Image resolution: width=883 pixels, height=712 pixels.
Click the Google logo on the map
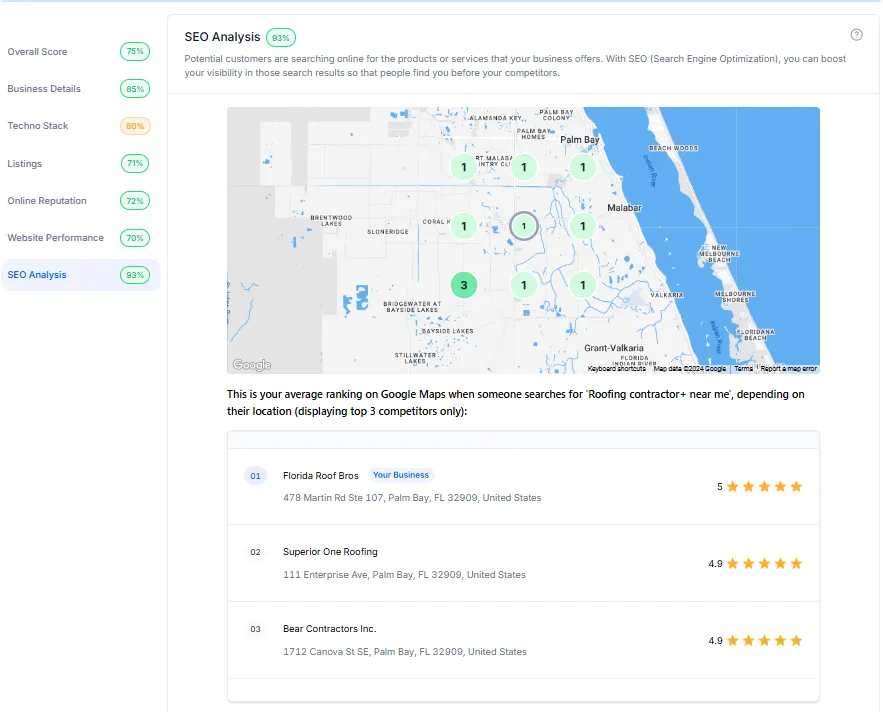(252, 365)
